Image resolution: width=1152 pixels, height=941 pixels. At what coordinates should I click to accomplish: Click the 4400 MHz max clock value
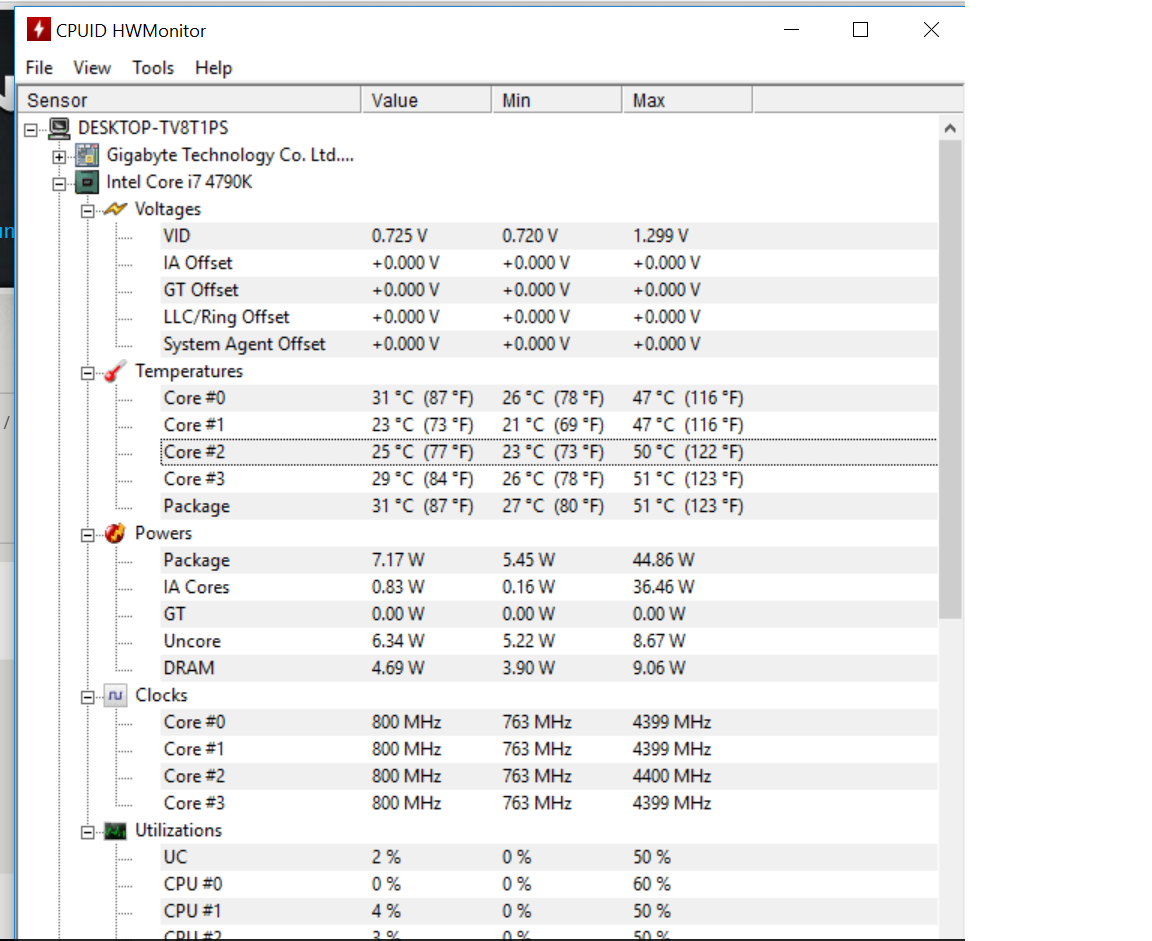pos(672,776)
